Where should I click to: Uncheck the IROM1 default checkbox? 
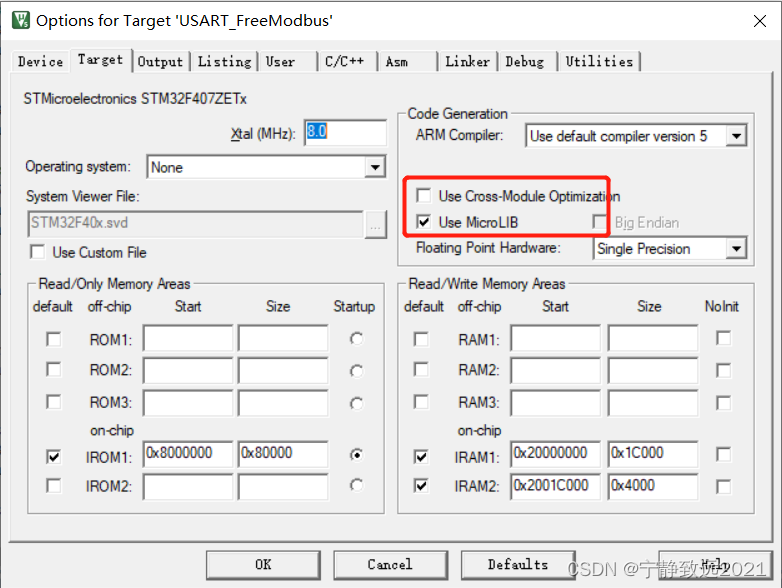[x=54, y=456]
